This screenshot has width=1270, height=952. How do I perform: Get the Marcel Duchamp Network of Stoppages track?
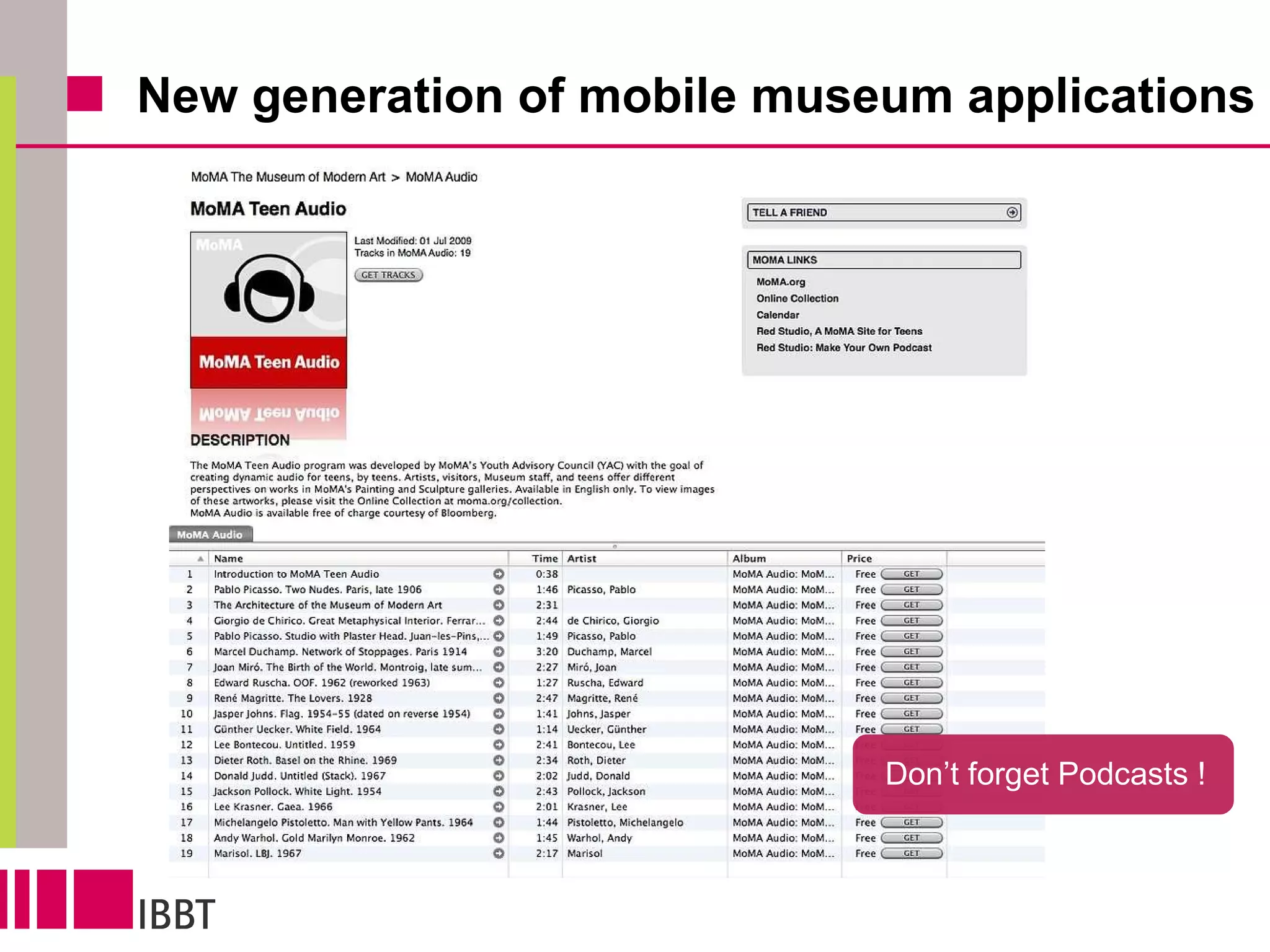click(912, 651)
